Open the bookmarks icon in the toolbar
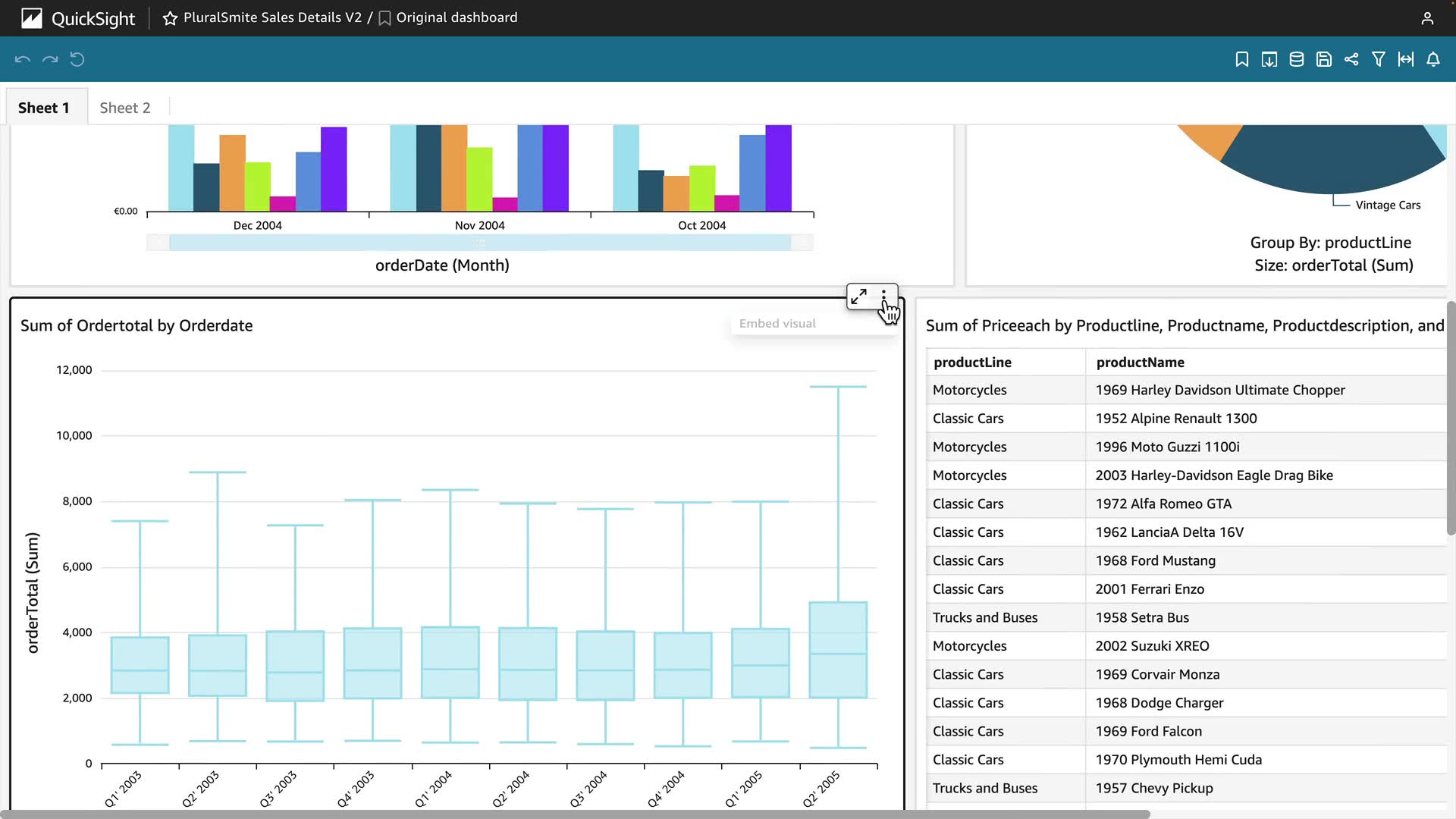 1241,59
